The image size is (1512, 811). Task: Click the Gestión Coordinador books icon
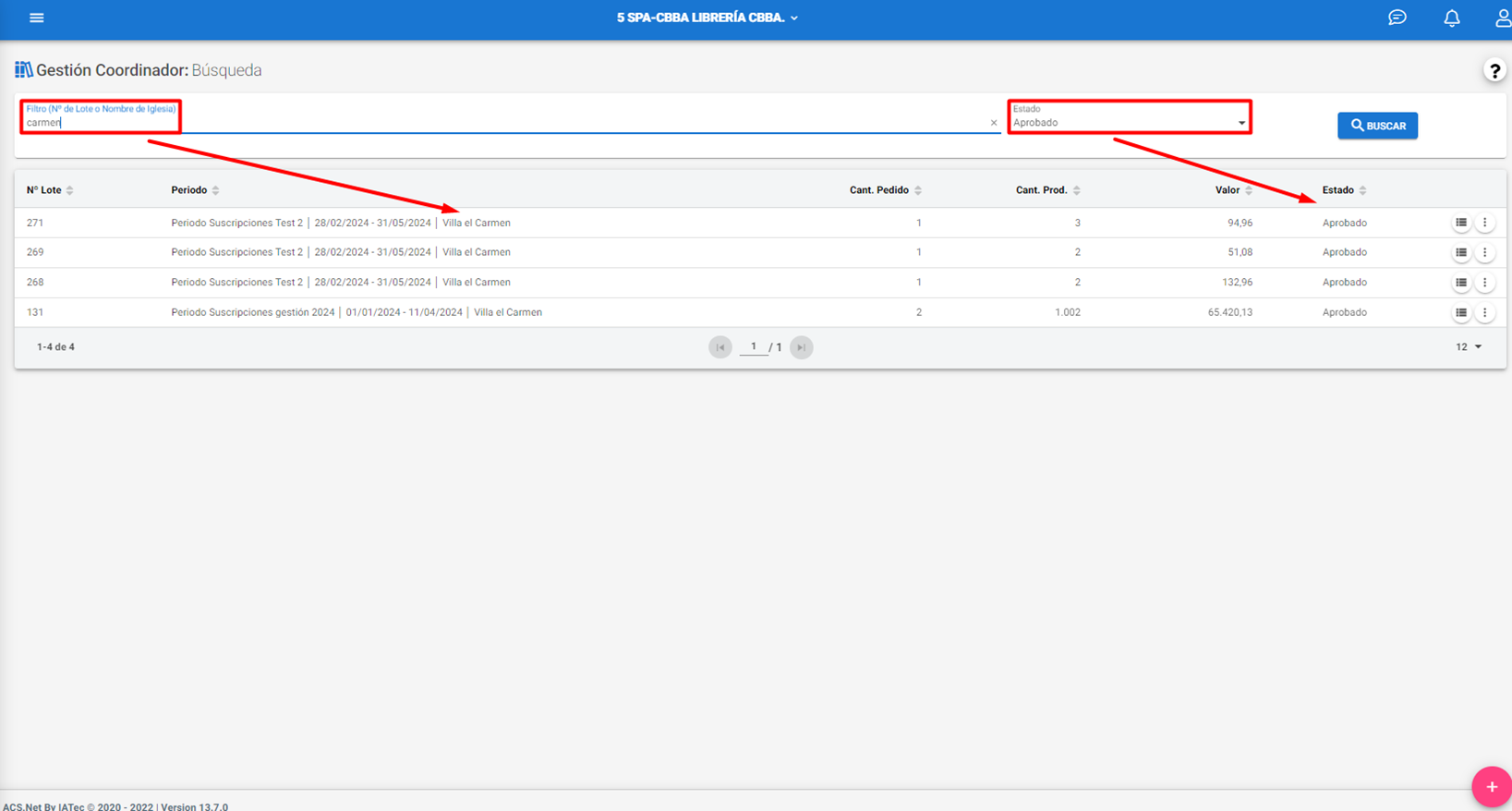[x=24, y=70]
